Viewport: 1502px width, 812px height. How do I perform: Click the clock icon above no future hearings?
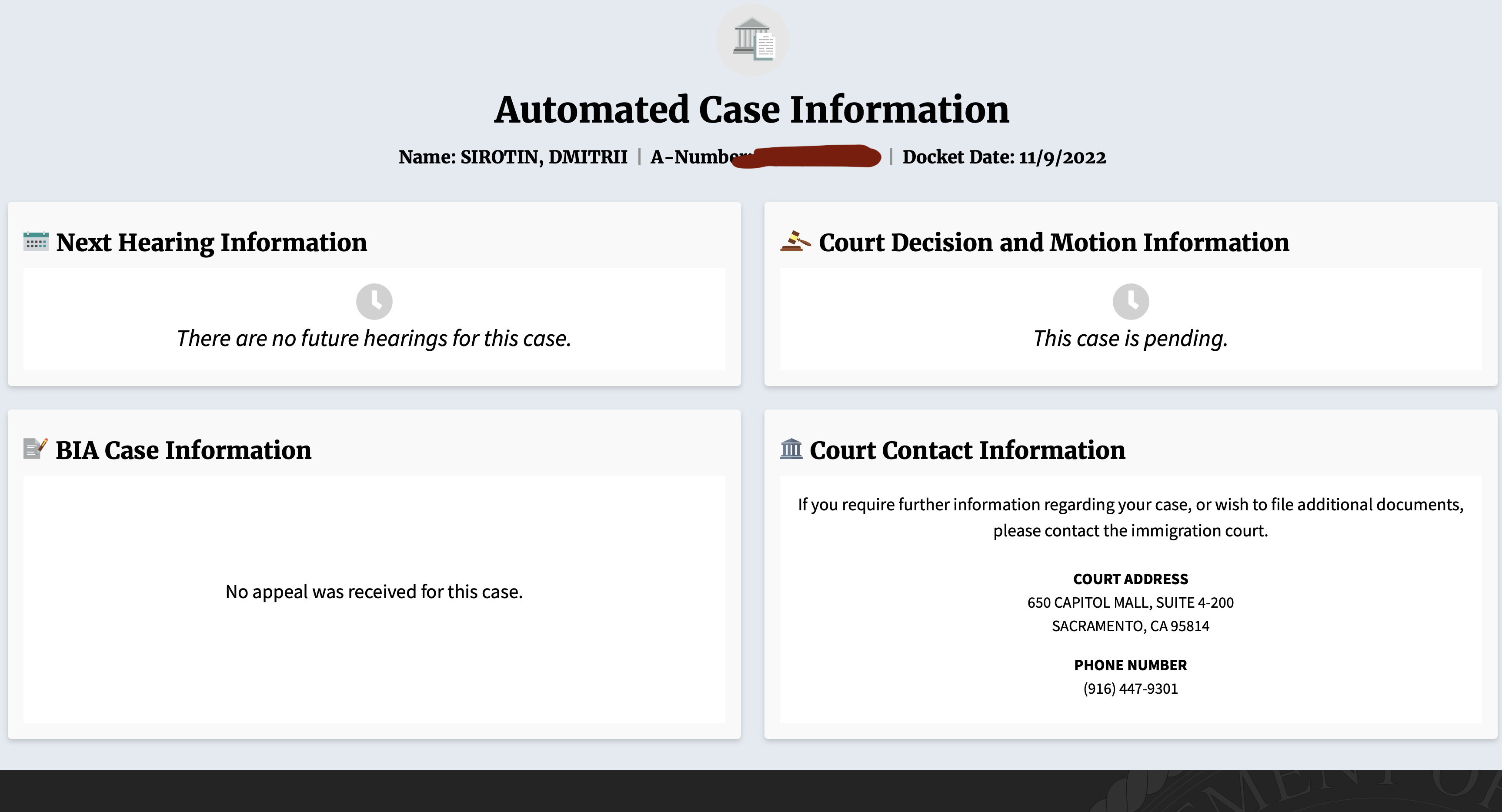pyautogui.click(x=374, y=301)
